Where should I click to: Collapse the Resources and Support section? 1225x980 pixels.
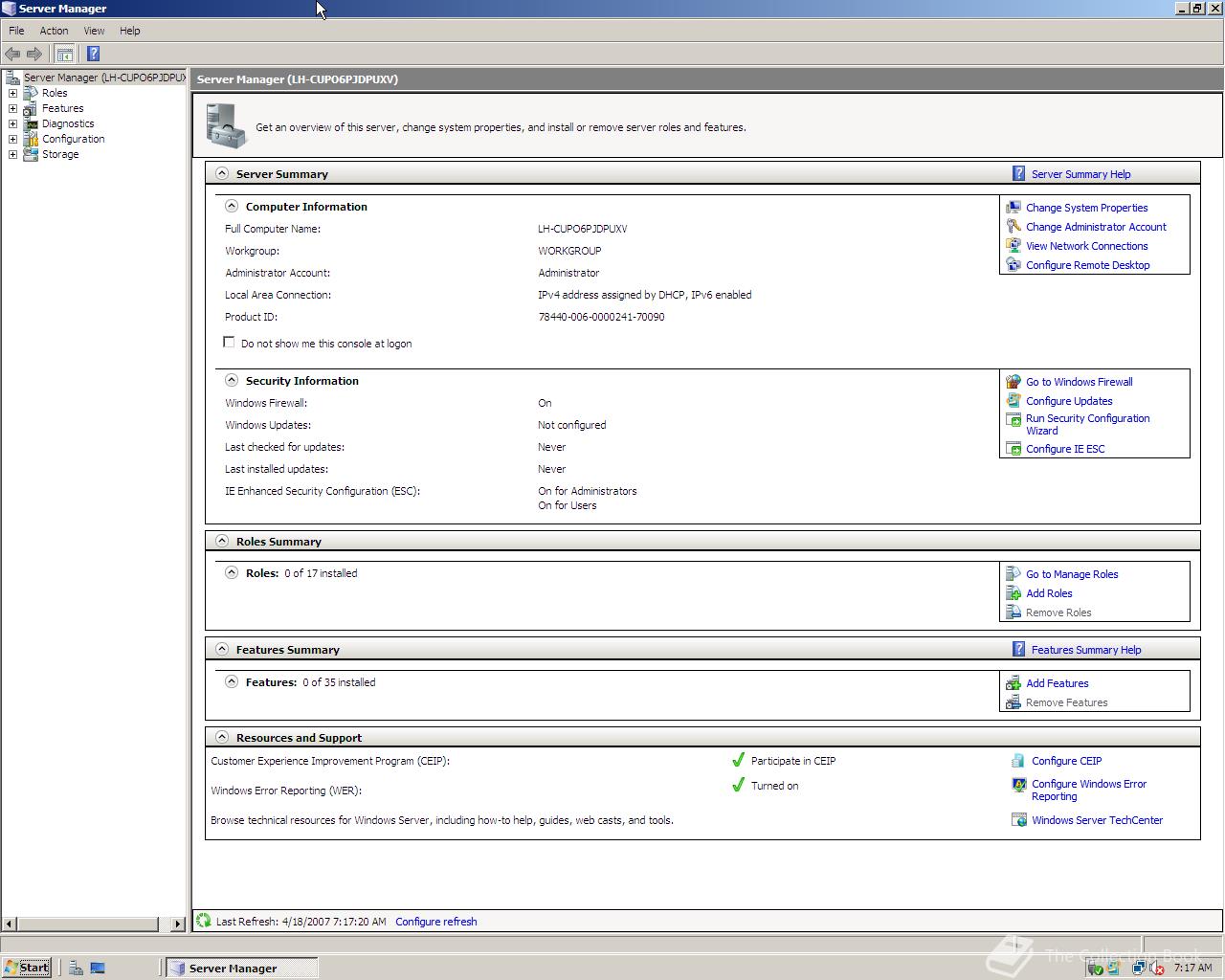tap(222, 737)
